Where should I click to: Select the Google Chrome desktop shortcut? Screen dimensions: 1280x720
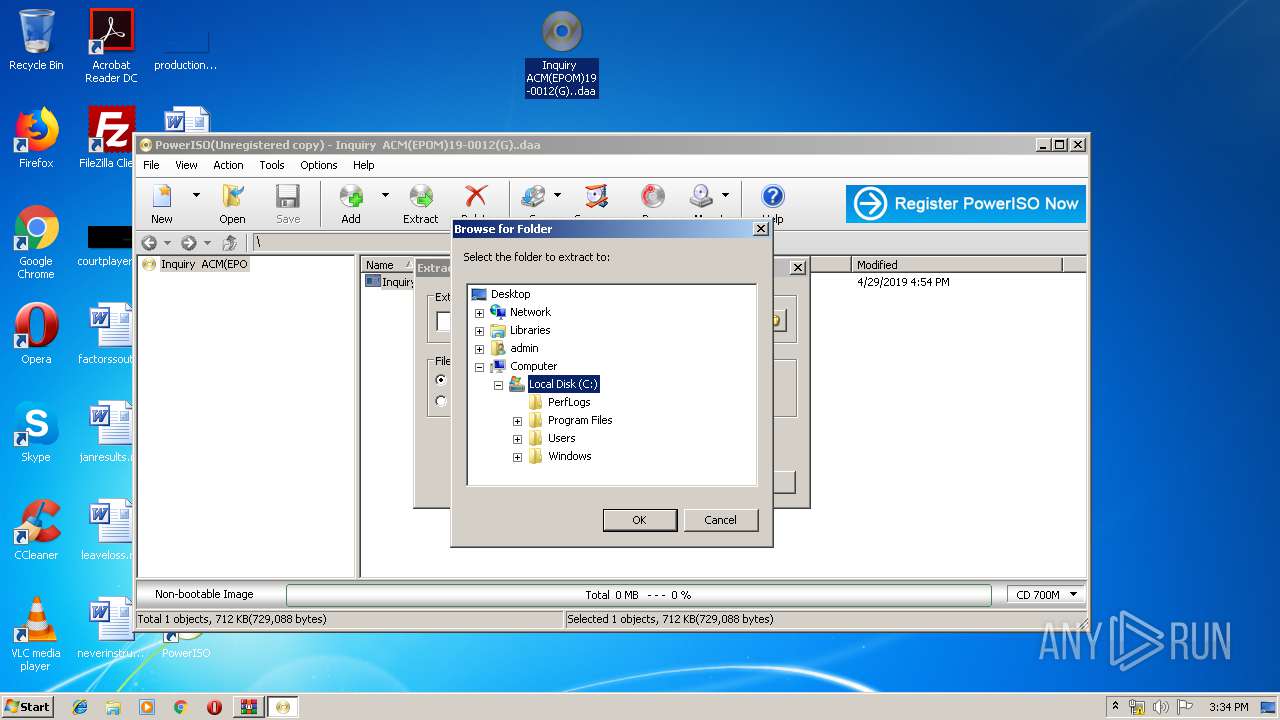pyautogui.click(x=36, y=242)
